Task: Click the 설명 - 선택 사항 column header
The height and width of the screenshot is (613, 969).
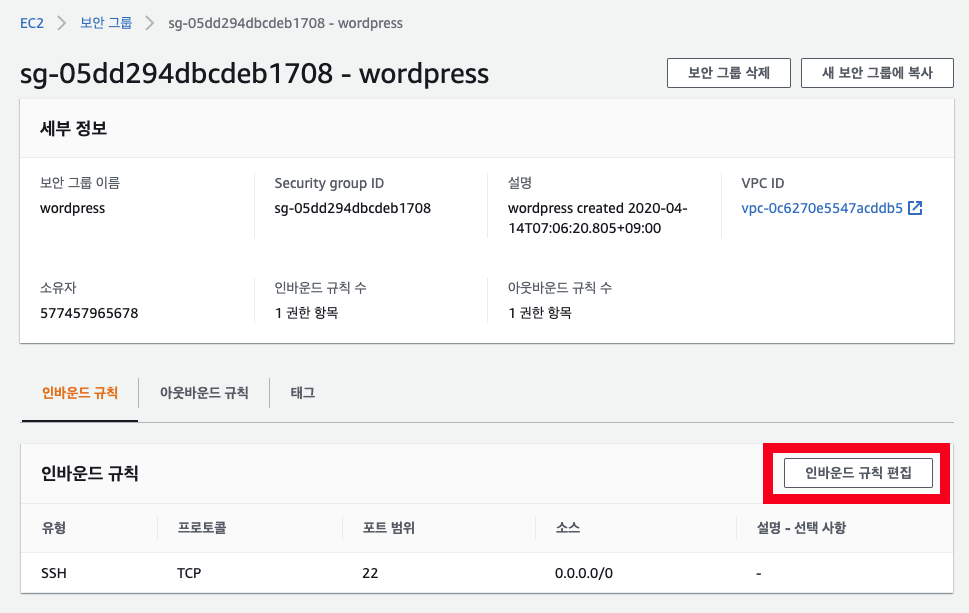Action: (x=802, y=528)
